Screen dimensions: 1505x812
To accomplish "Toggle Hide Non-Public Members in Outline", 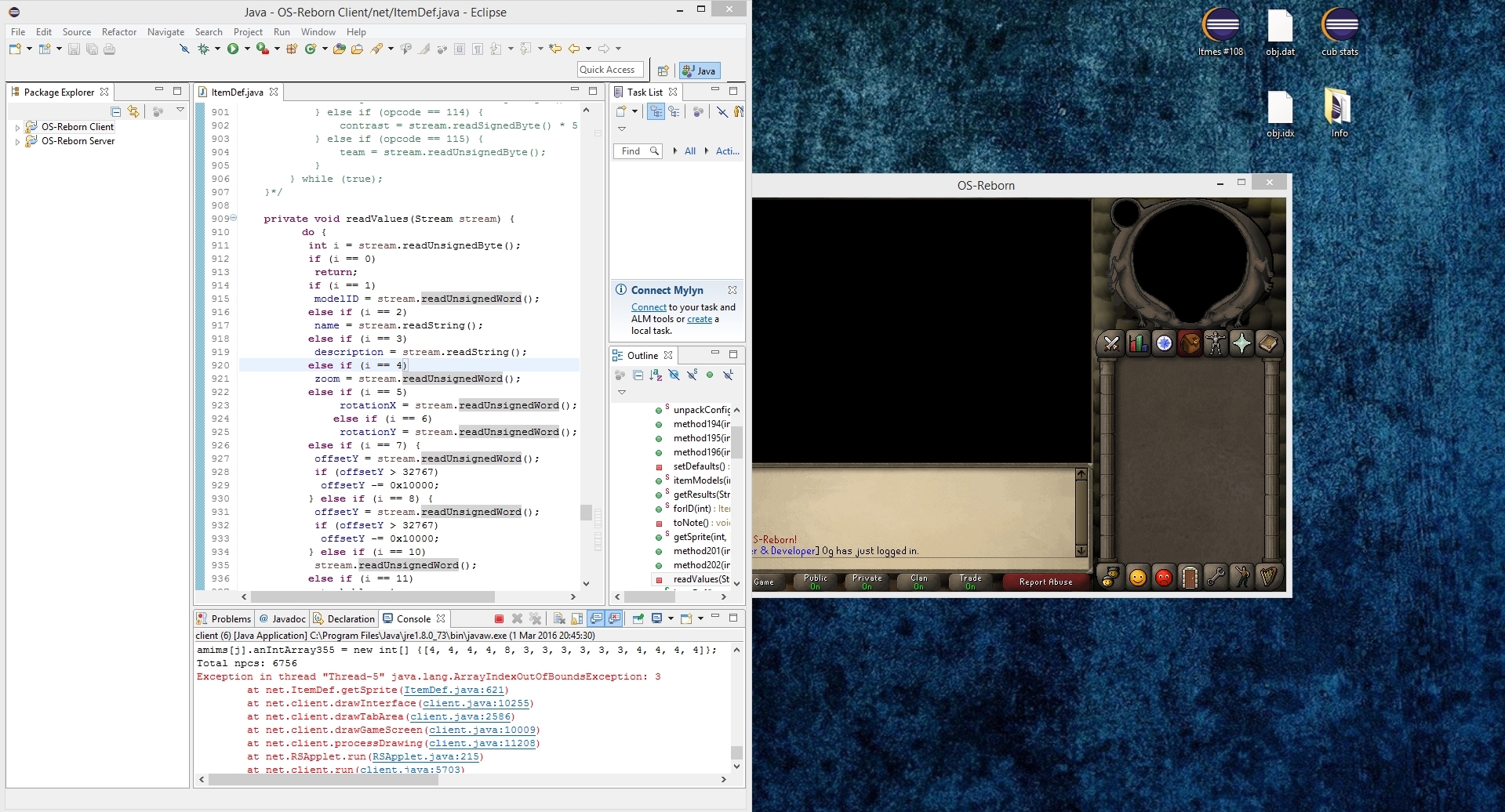I will [x=710, y=375].
